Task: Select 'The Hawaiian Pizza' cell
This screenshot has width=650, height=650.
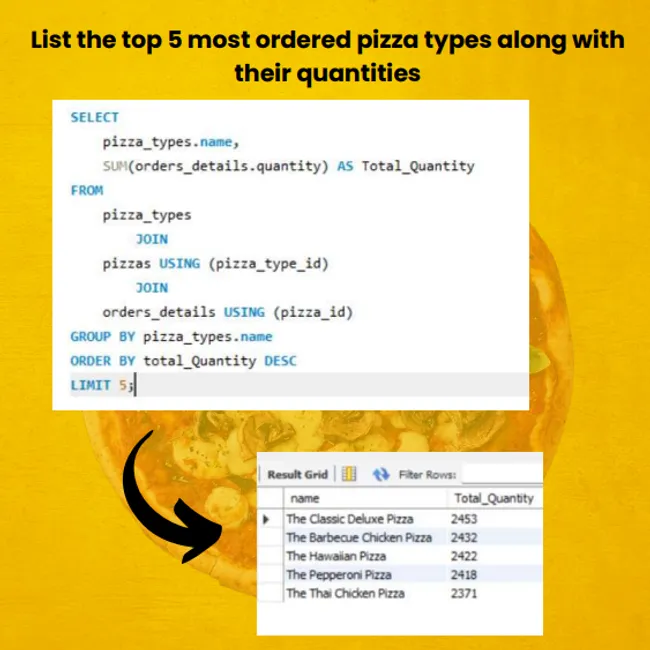Action: click(x=365, y=556)
